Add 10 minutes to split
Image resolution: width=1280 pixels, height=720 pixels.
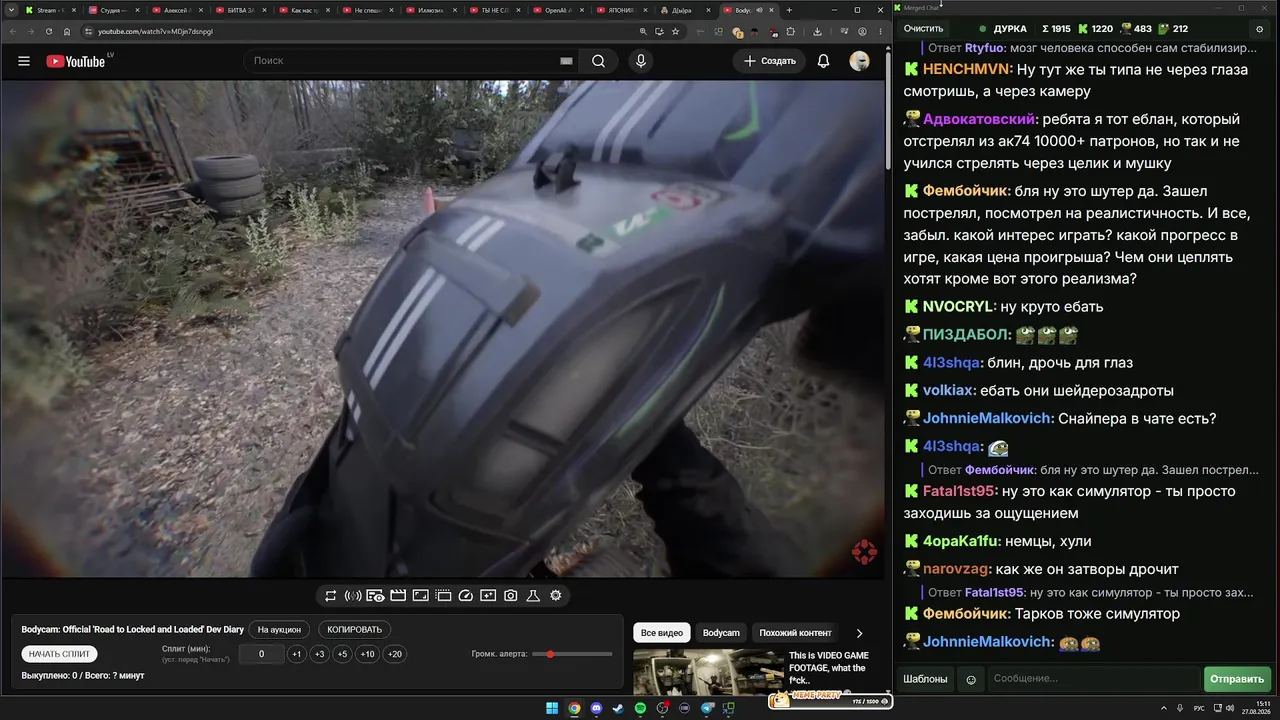click(368, 654)
